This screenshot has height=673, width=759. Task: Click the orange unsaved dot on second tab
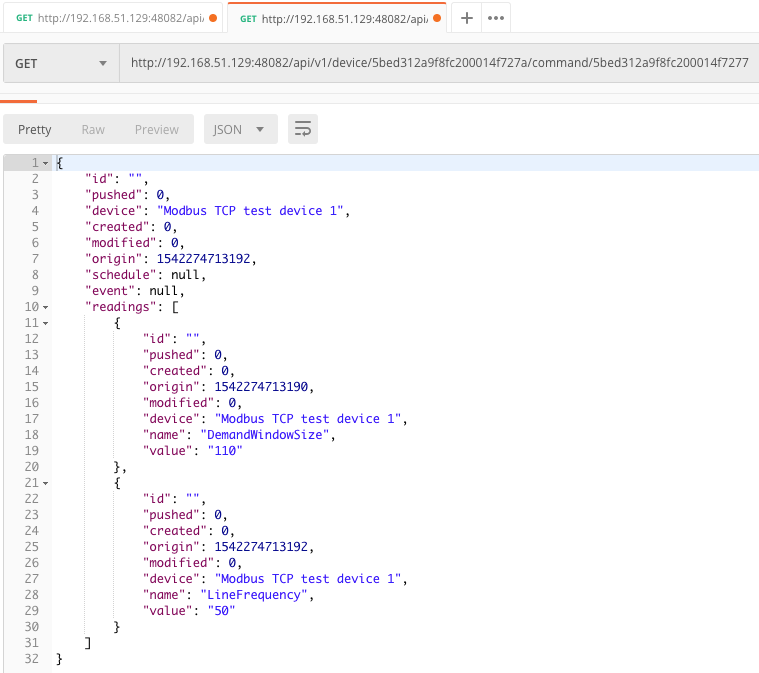(437, 18)
